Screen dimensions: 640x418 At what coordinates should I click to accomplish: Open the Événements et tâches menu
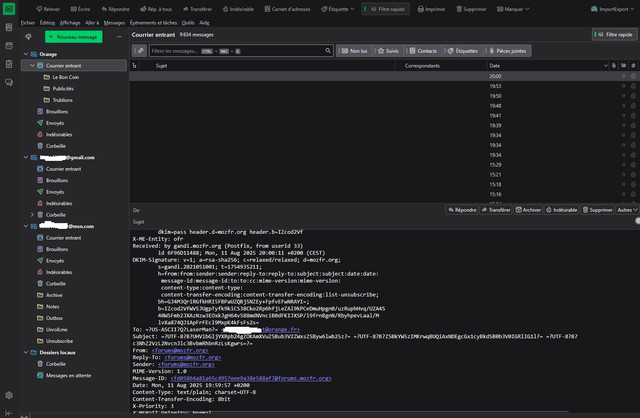[x=153, y=23]
